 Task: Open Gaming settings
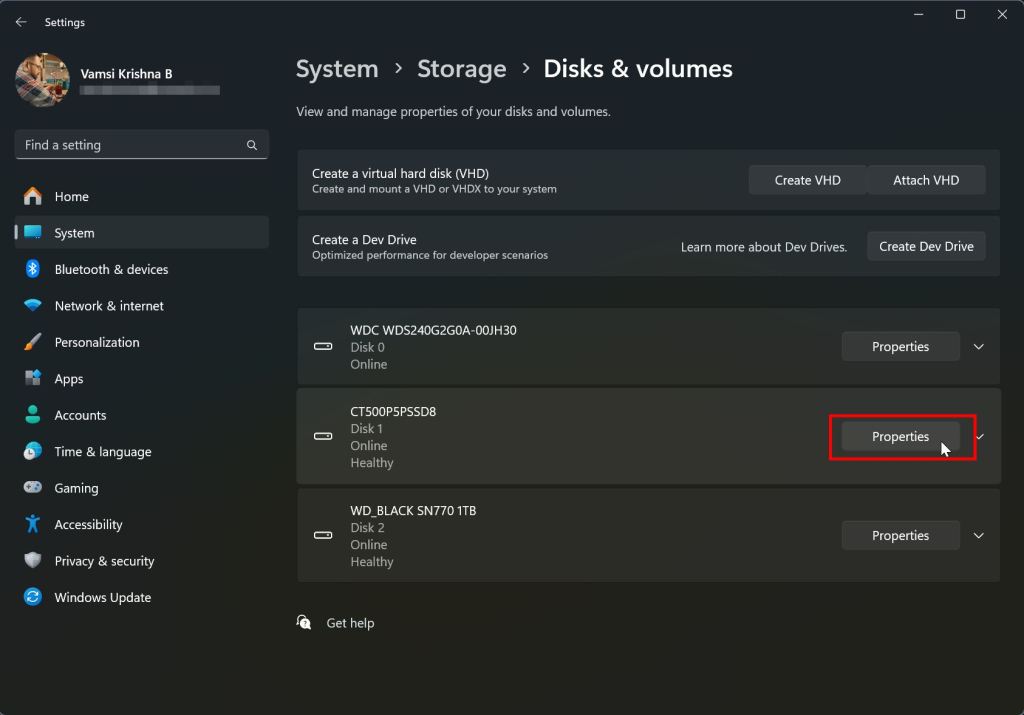[142, 488]
